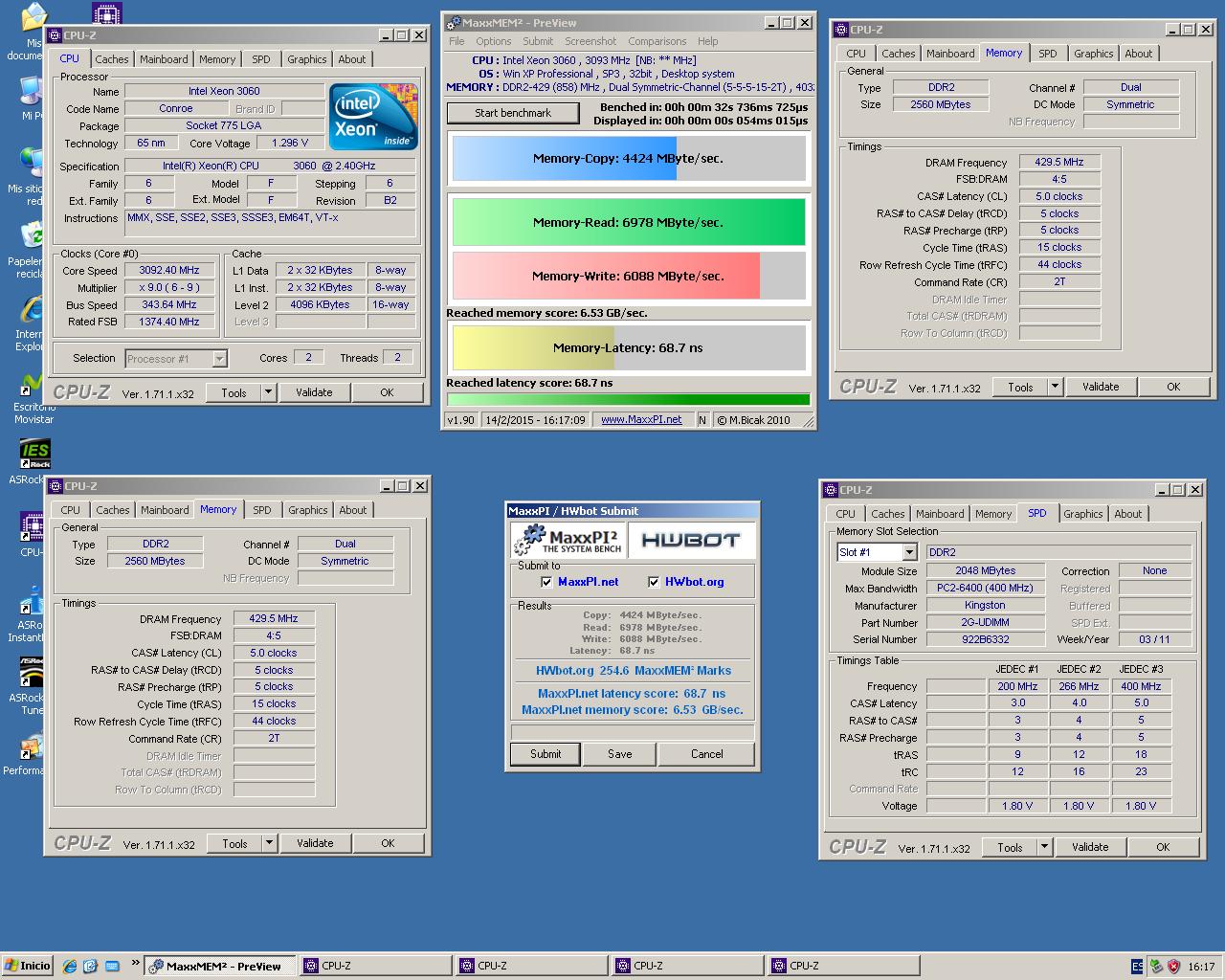Open the Slot #1 memory slot dropdown

(909, 552)
